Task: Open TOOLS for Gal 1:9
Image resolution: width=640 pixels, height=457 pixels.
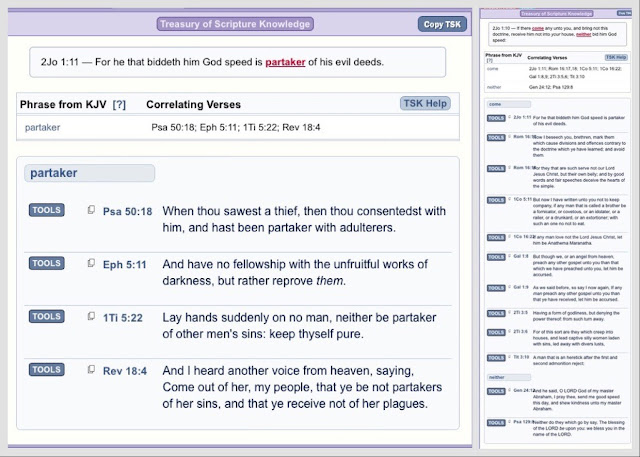Action: (x=496, y=288)
